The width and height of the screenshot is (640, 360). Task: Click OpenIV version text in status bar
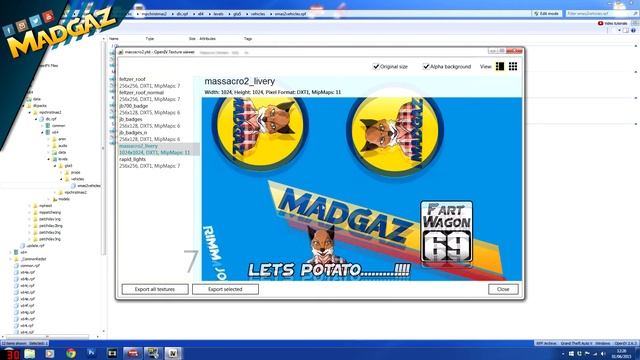(x=625, y=343)
